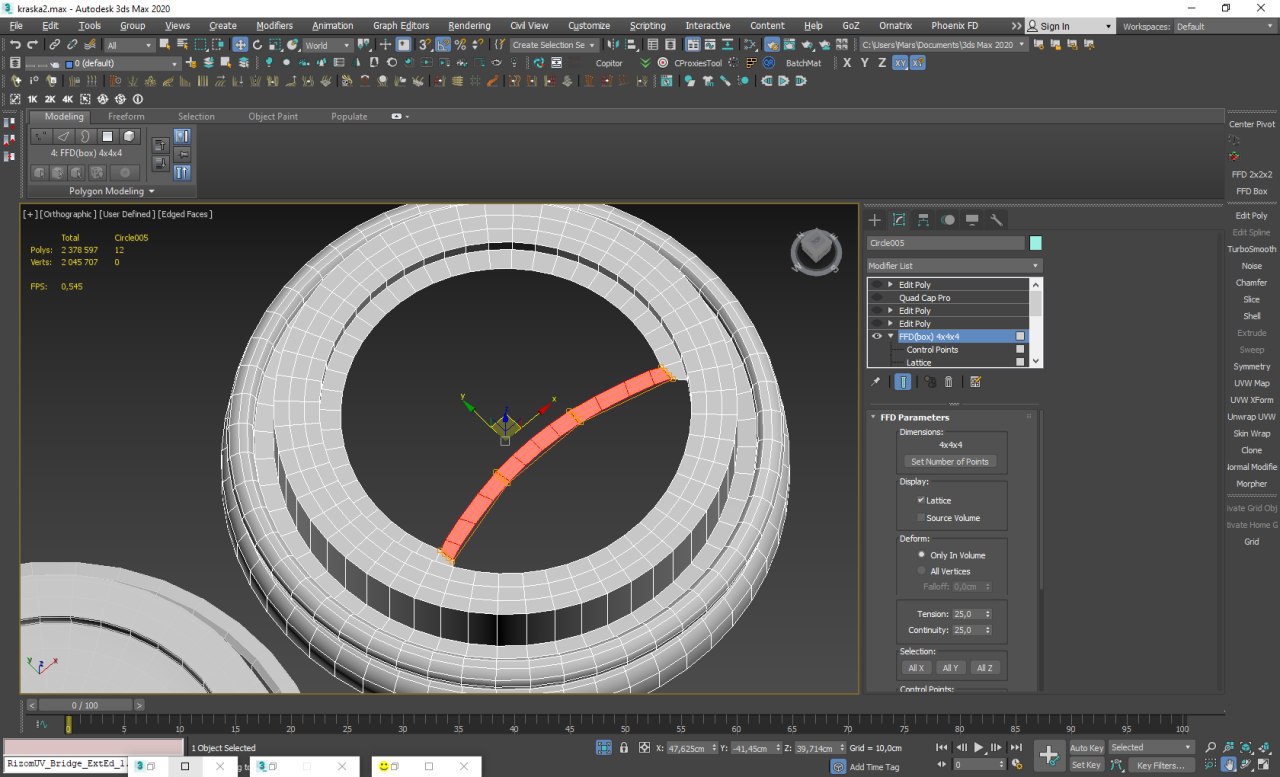Enable the Source Volume checkbox
This screenshot has width=1280, height=777.
(921, 518)
